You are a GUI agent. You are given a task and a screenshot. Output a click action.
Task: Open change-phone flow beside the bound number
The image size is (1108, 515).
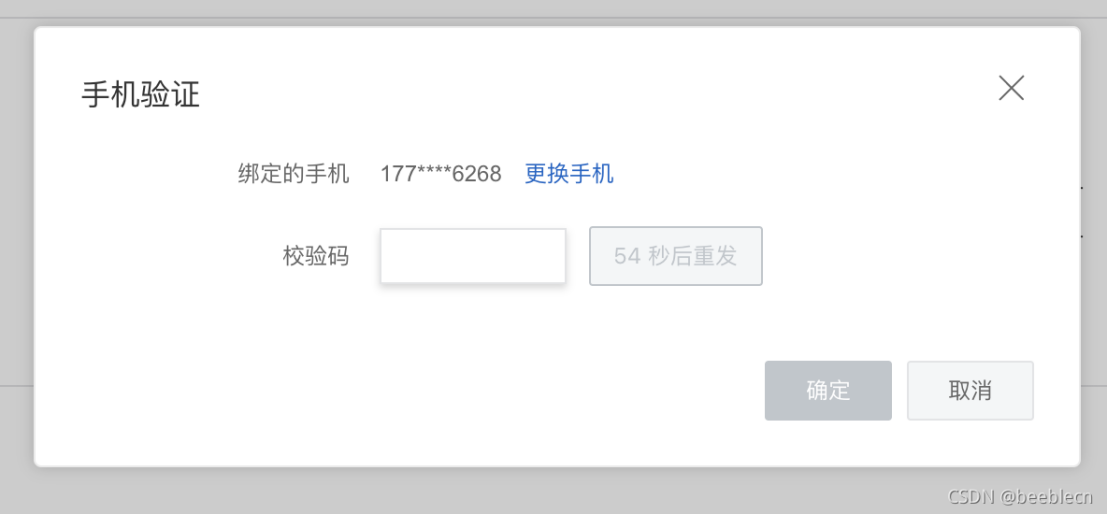pyautogui.click(x=569, y=173)
